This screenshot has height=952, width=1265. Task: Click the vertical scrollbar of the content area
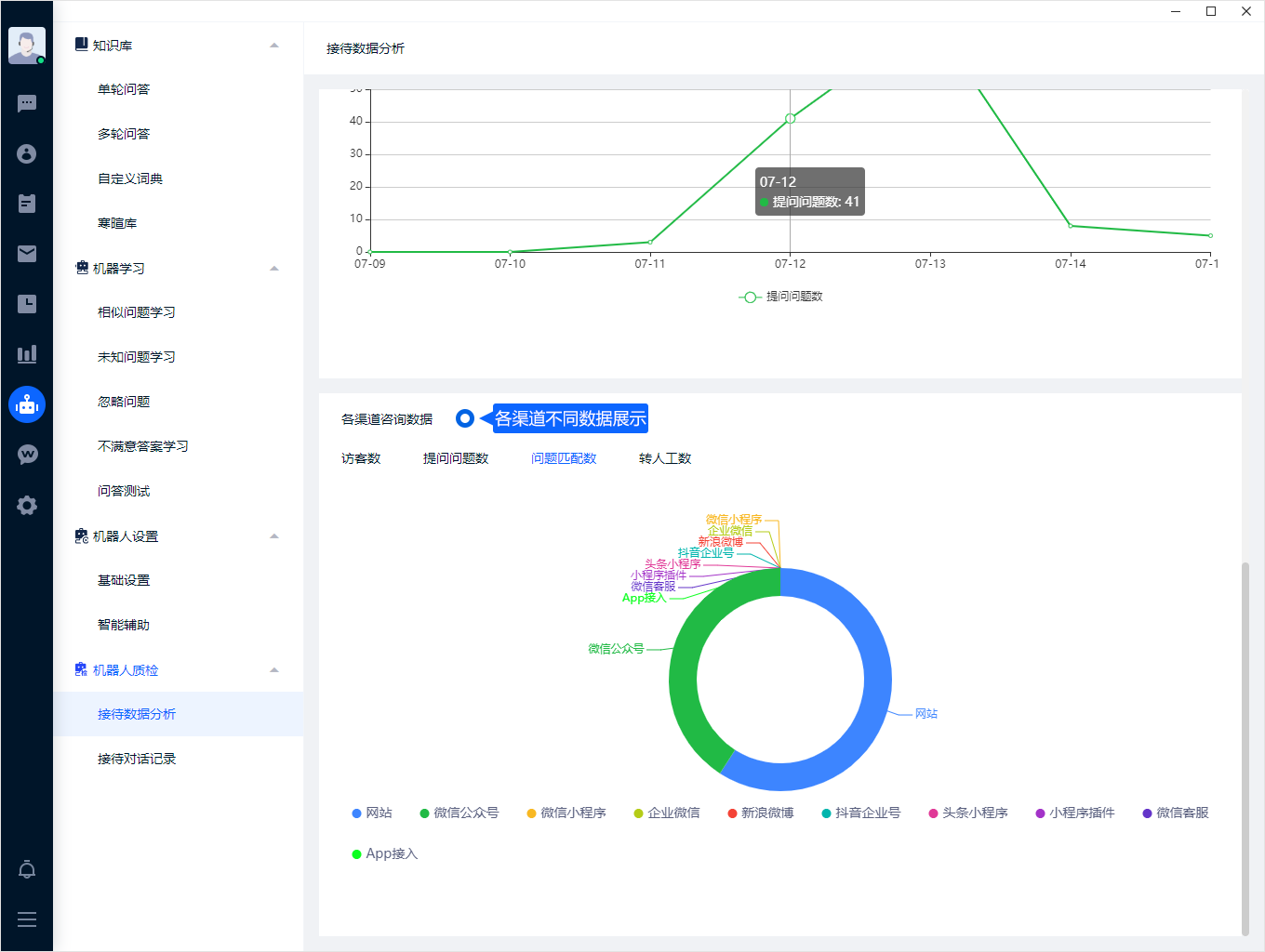(1245, 748)
